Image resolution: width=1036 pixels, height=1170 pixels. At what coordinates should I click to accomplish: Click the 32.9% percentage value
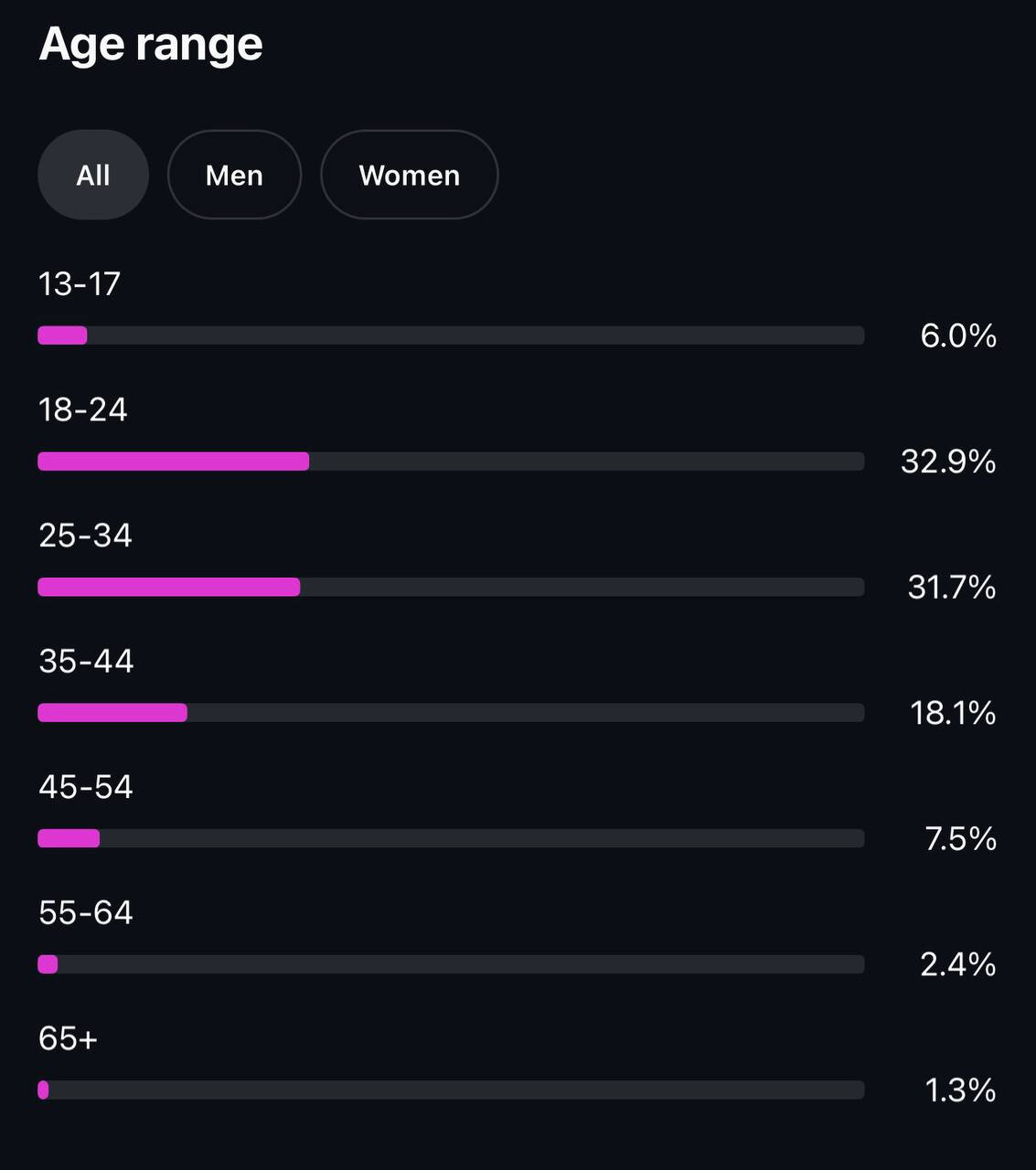click(x=948, y=462)
